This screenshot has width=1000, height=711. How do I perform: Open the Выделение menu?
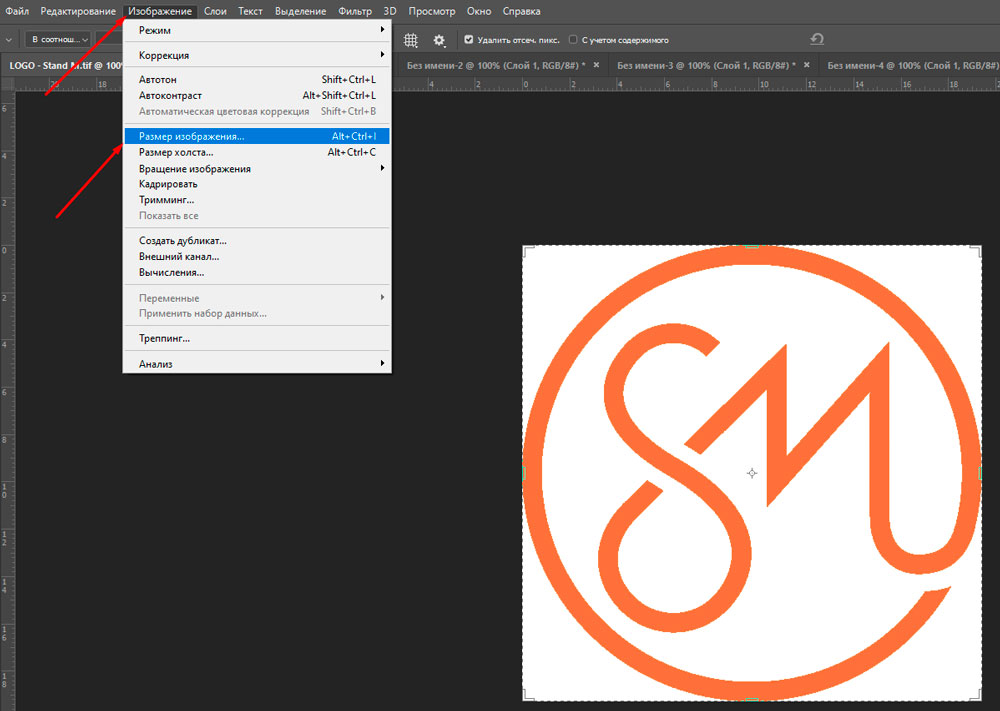[x=300, y=11]
